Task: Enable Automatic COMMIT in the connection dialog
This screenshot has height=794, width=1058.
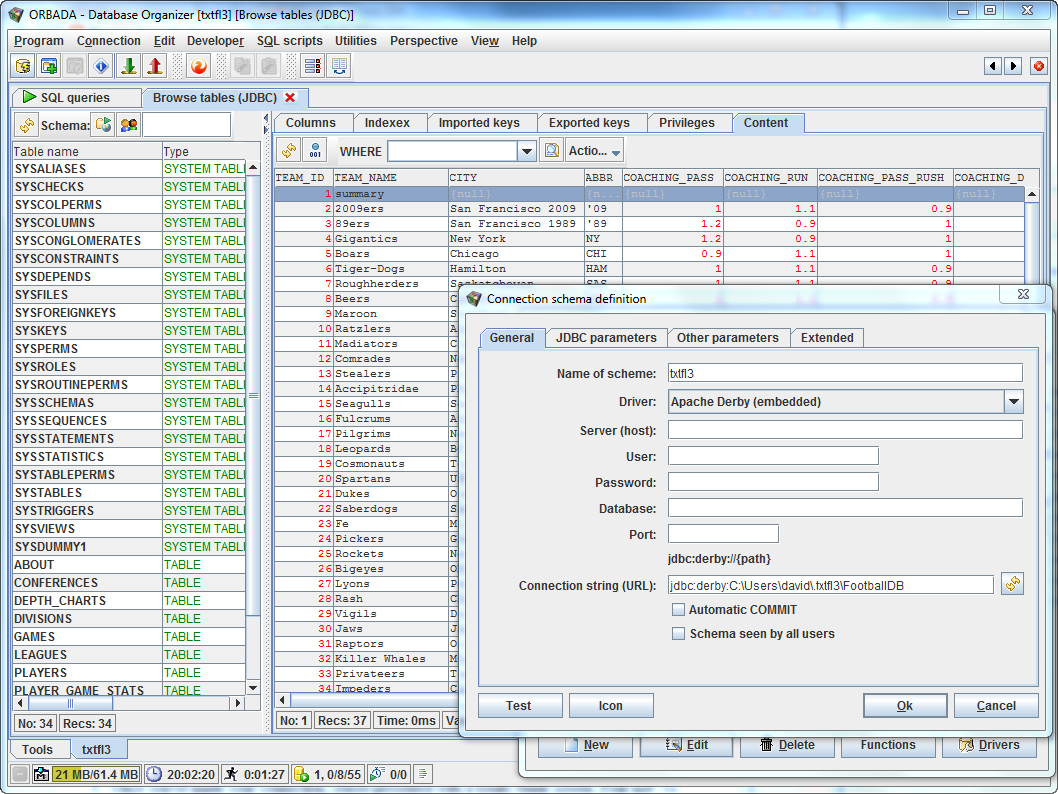Action: point(679,609)
